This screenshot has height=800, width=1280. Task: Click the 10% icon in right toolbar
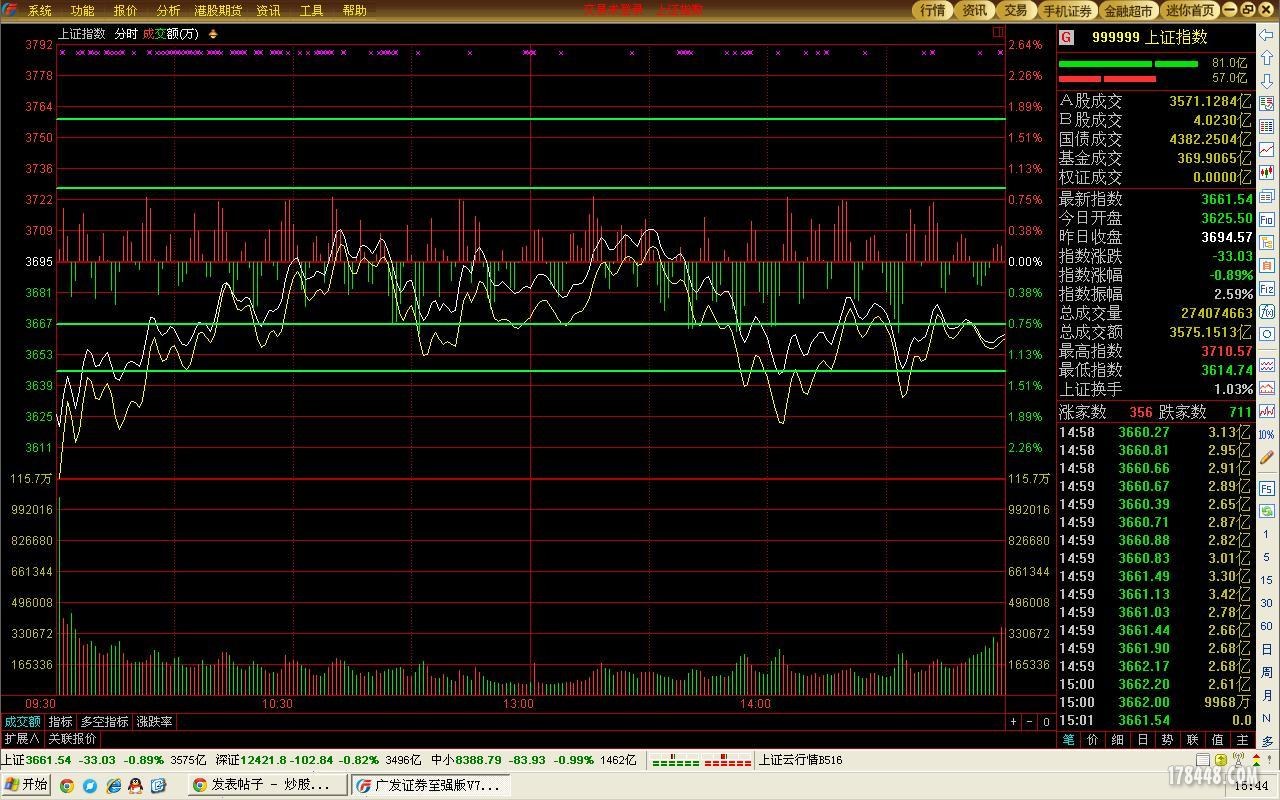click(x=1266, y=434)
